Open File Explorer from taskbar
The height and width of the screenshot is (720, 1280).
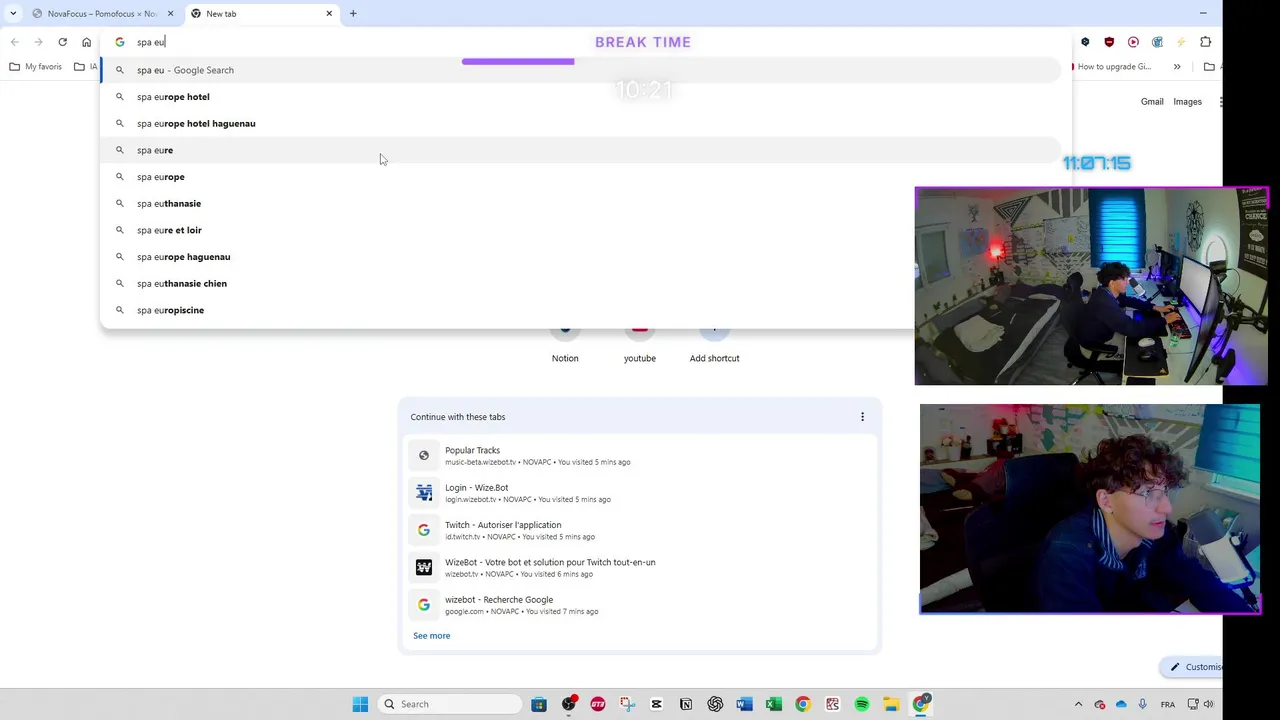(891, 704)
